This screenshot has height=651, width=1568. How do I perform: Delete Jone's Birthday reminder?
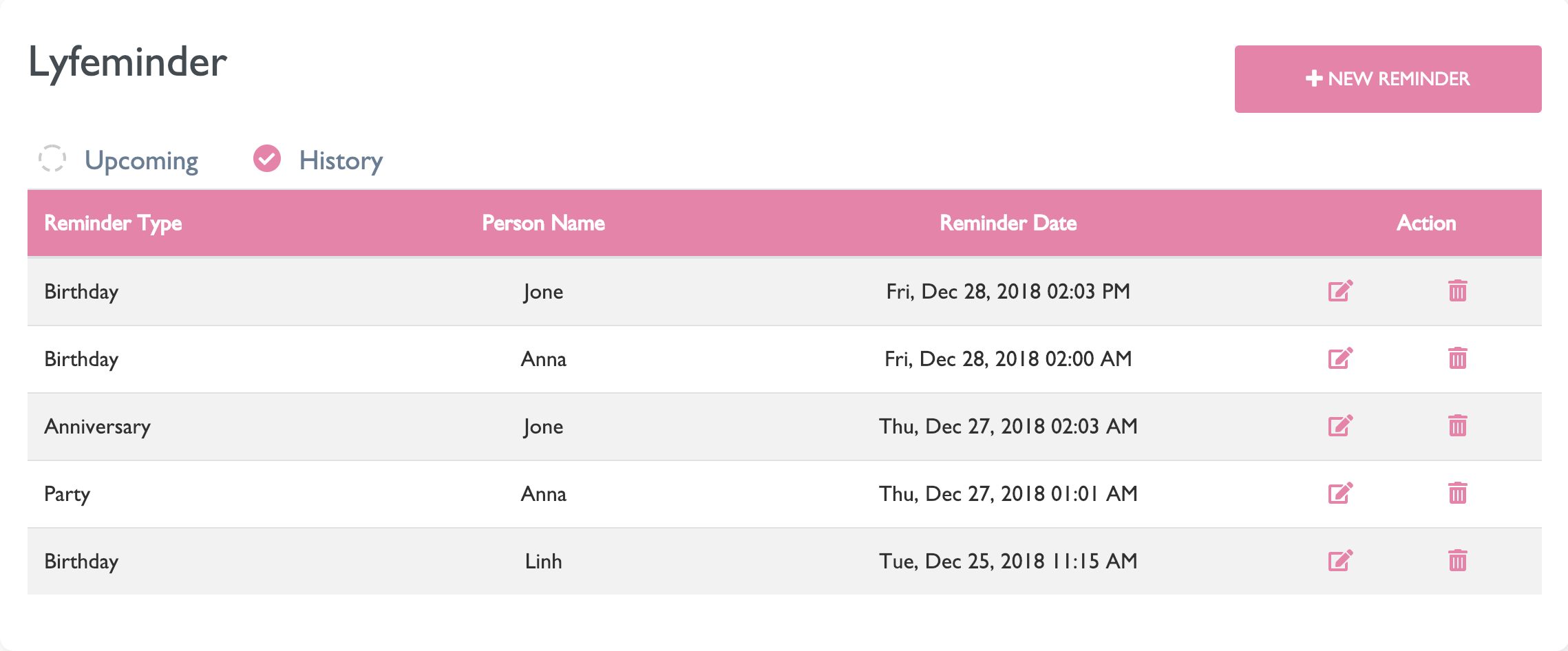point(1457,291)
